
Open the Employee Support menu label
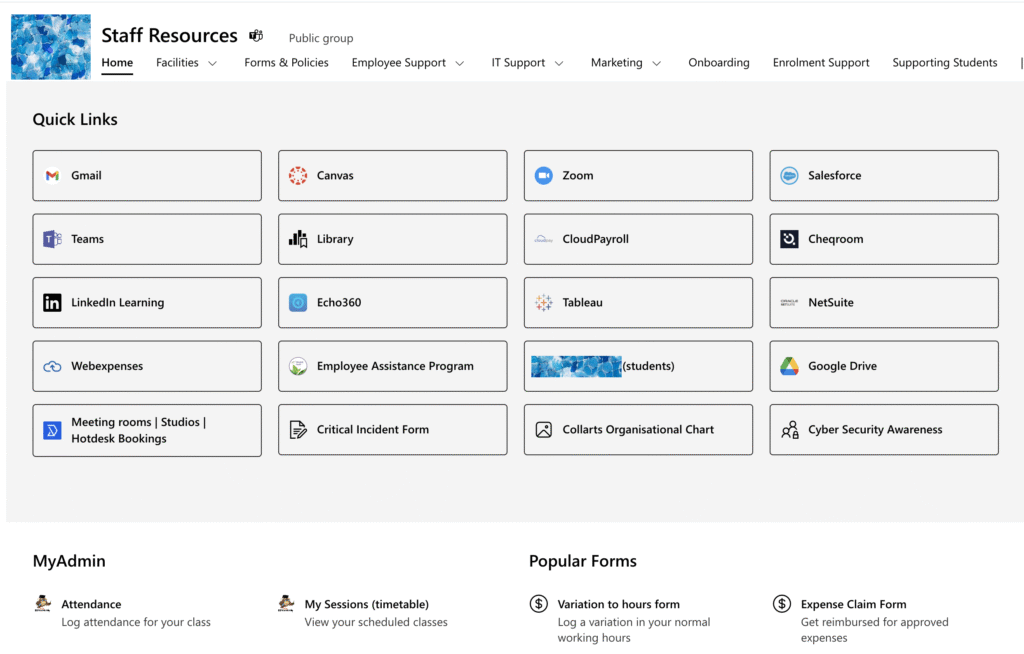[398, 63]
